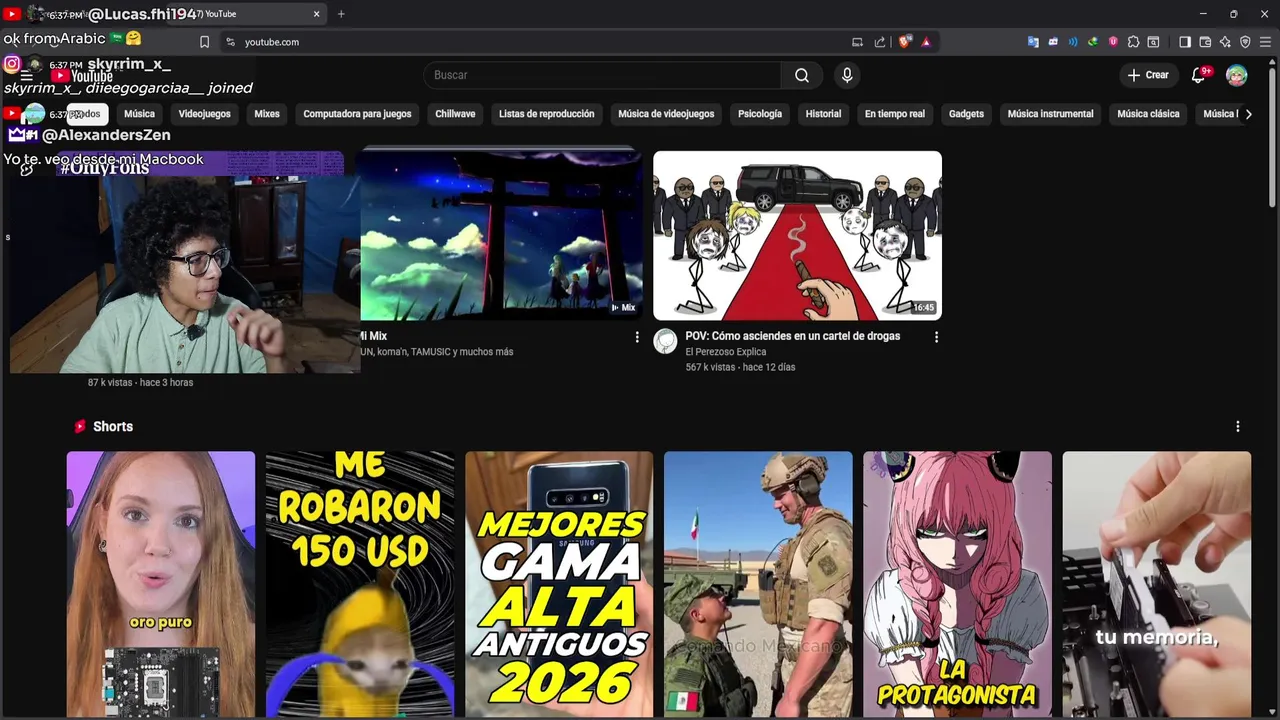Viewport: 1280px width, 720px height.
Task: Select the Música instrumental chip
Action: 1050,114
